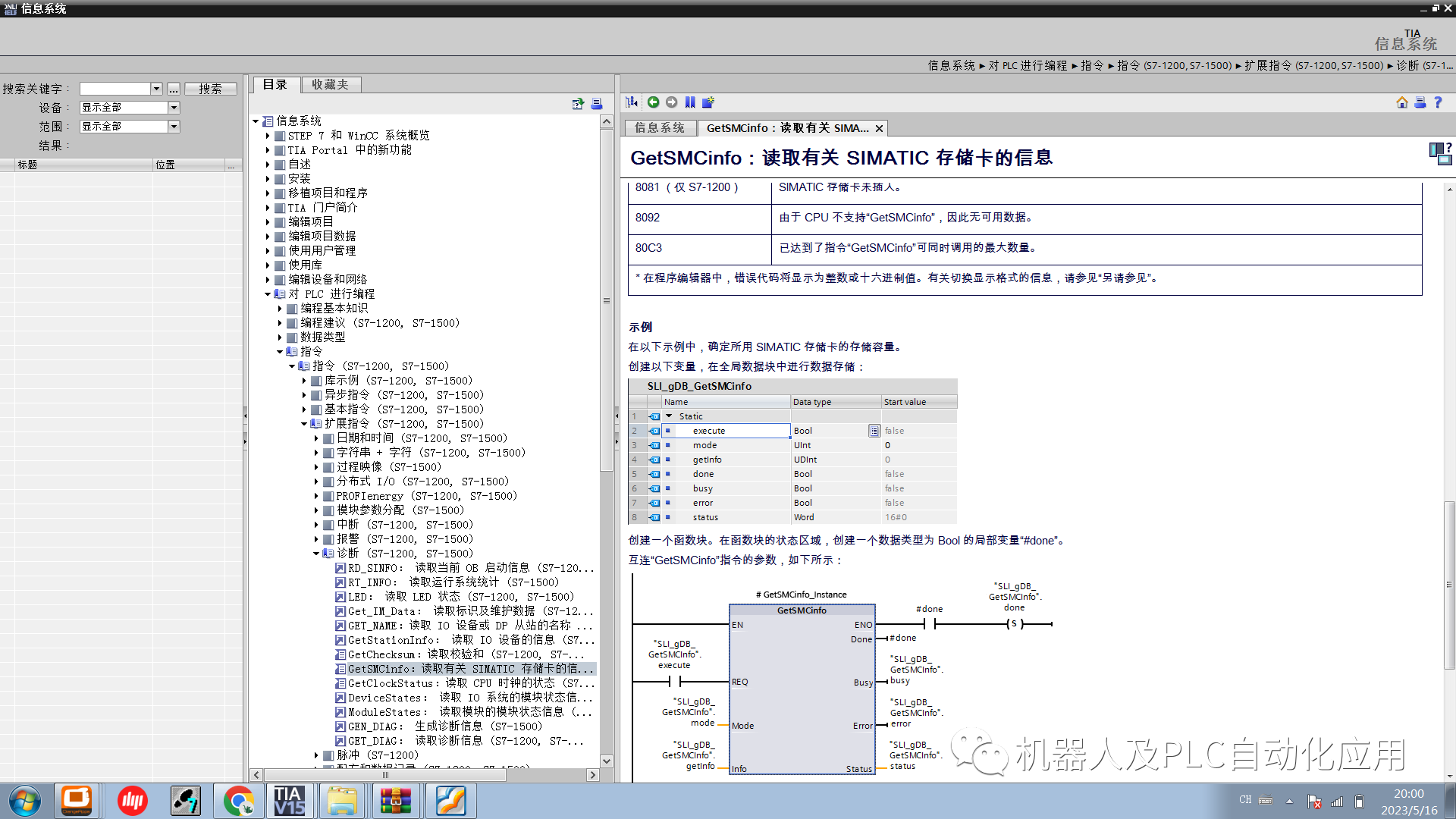The image size is (1456, 819).
Task: Open the 设备 dropdown showing 显示全部
Action: [x=174, y=108]
